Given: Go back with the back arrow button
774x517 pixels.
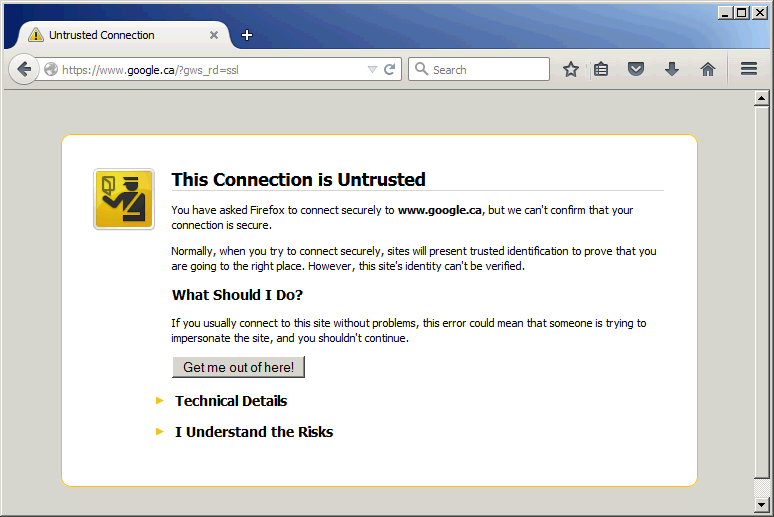Looking at the screenshot, I should click(x=23, y=70).
